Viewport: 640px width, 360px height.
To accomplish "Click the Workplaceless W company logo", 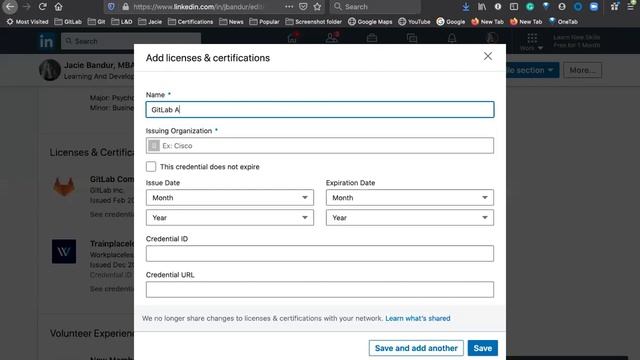I will click(x=64, y=251).
